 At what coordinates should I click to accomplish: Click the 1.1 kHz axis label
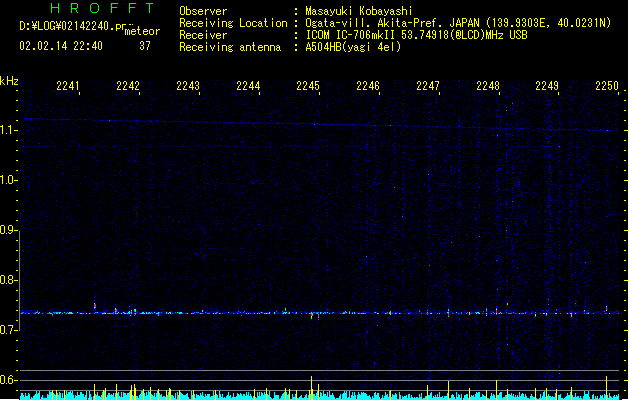pyautogui.click(x=8, y=130)
